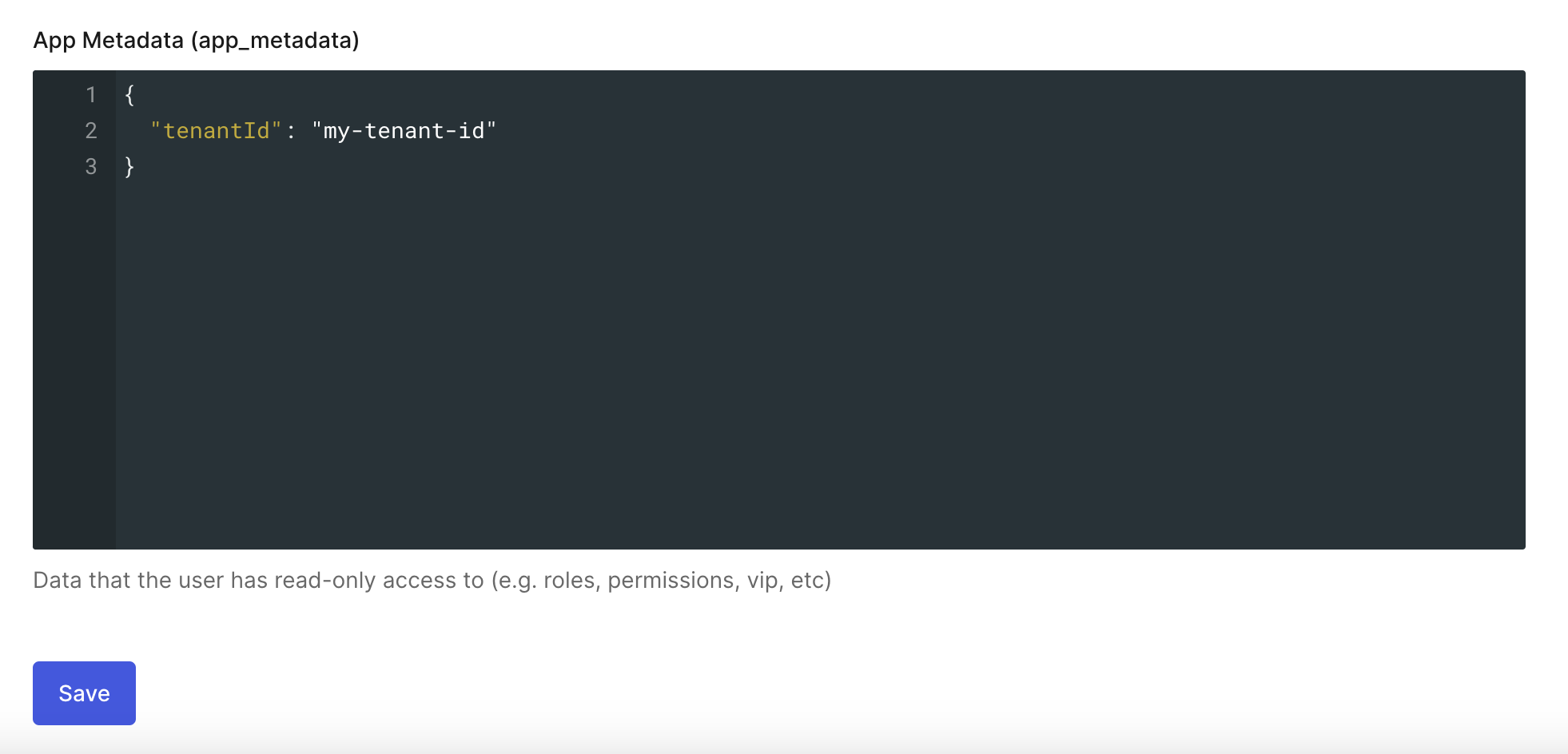Click the "my-tenant-id" value string
This screenshot has width=1568, height=754.
tap(404, 131)
